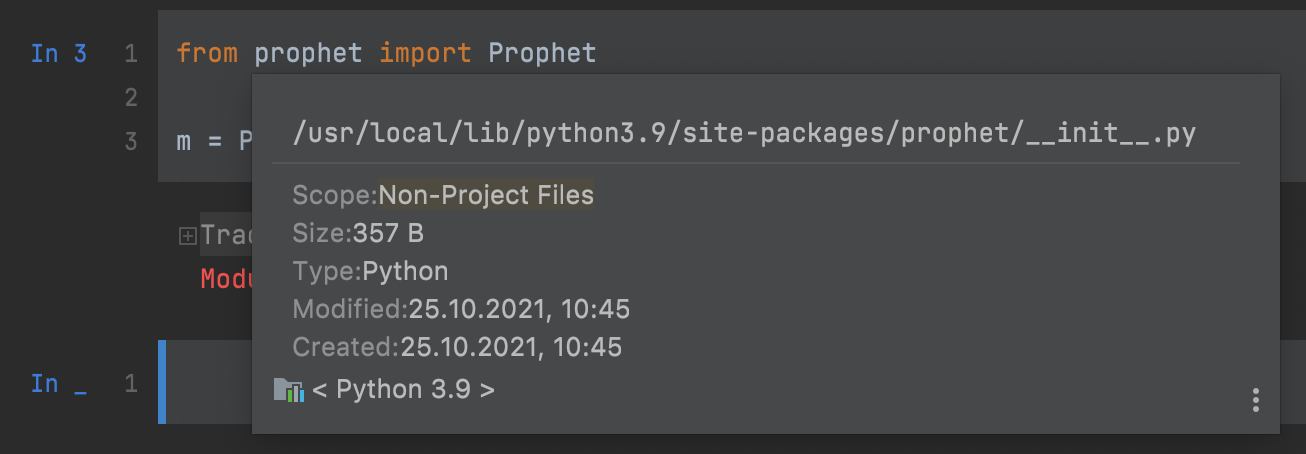Click the red 'Modu' error text
This screenshot has width=1306, height=454.
click(x=225, y=278)
